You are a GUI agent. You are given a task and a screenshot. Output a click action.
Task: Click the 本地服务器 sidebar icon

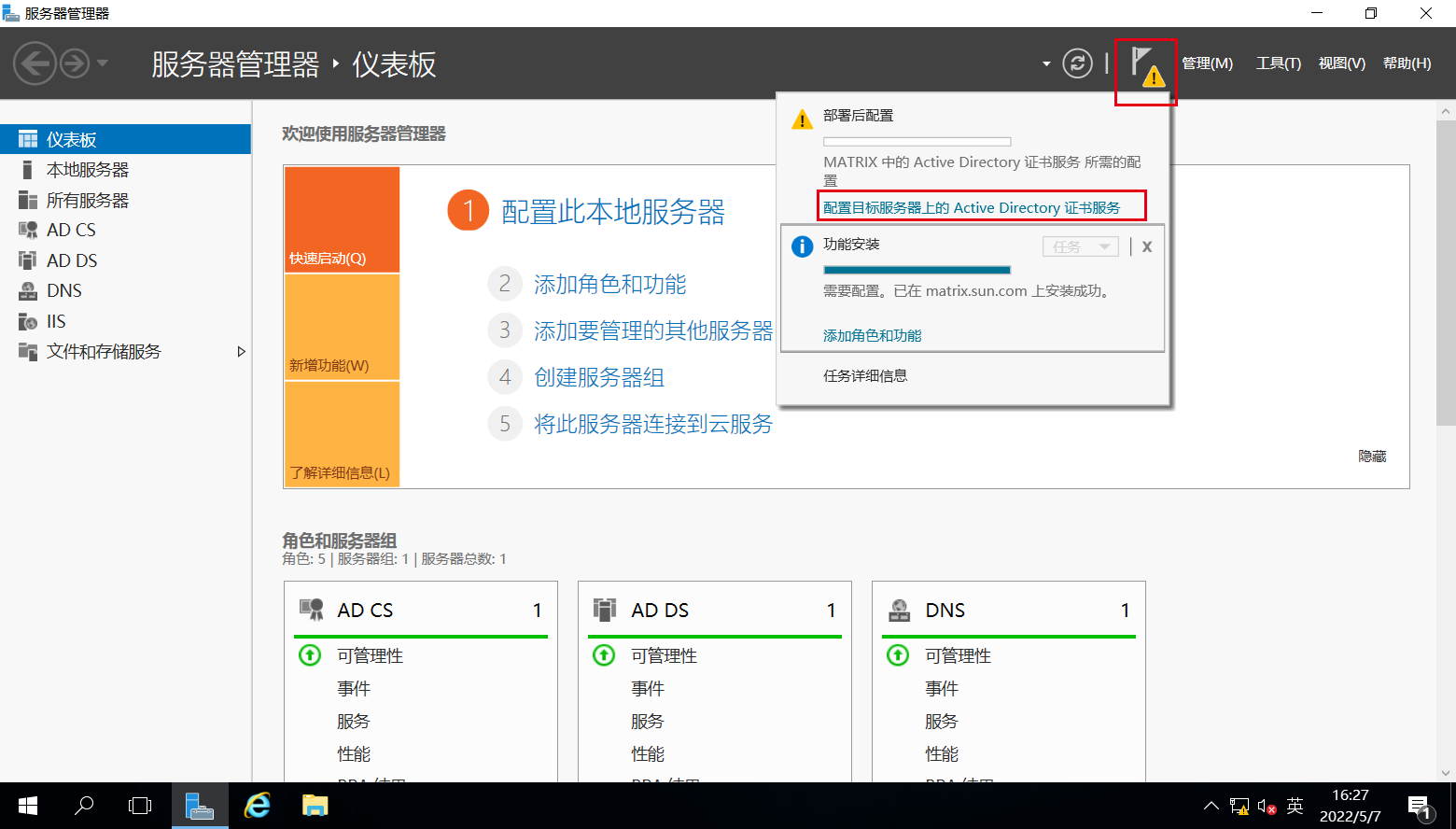point(28,170)
